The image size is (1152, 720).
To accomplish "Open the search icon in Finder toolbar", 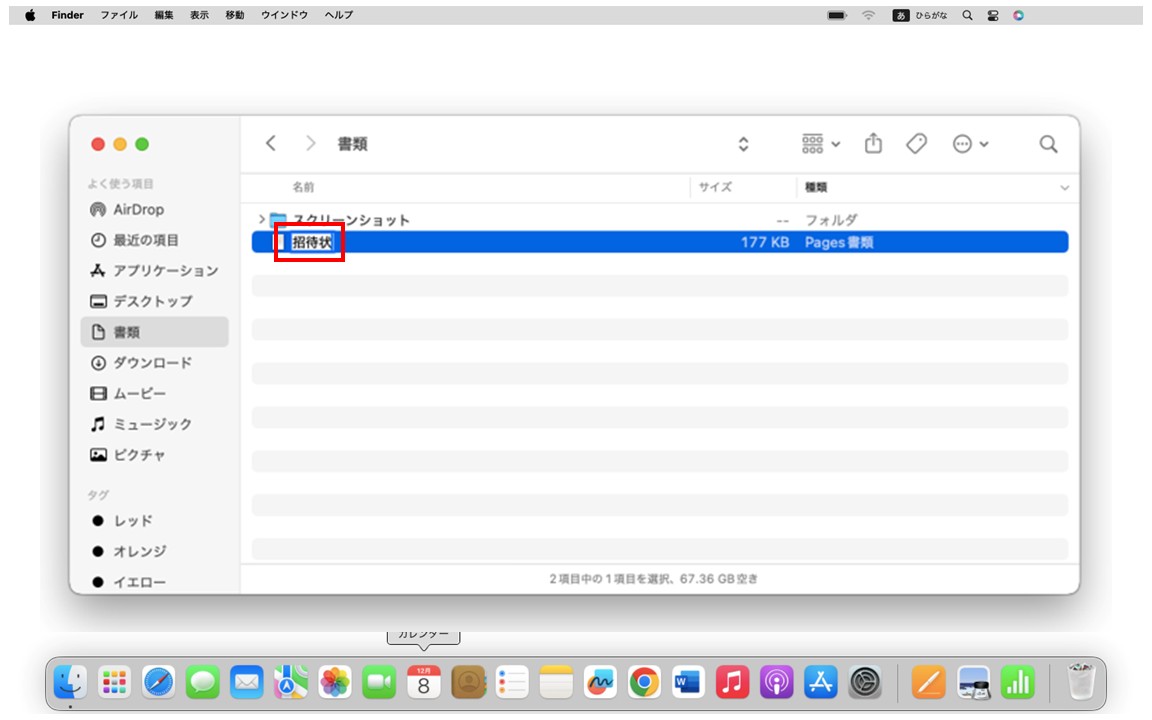I will pyautogui.click(x=1047, y=144).
